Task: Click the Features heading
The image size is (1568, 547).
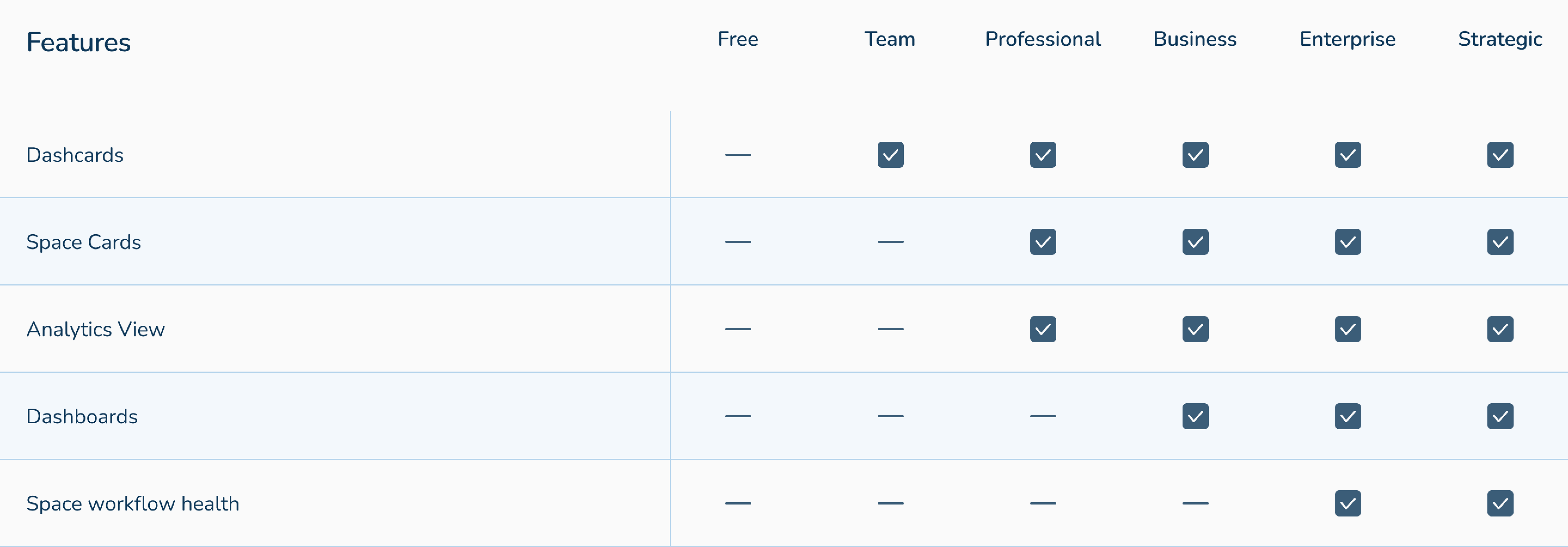Action: 78,42
